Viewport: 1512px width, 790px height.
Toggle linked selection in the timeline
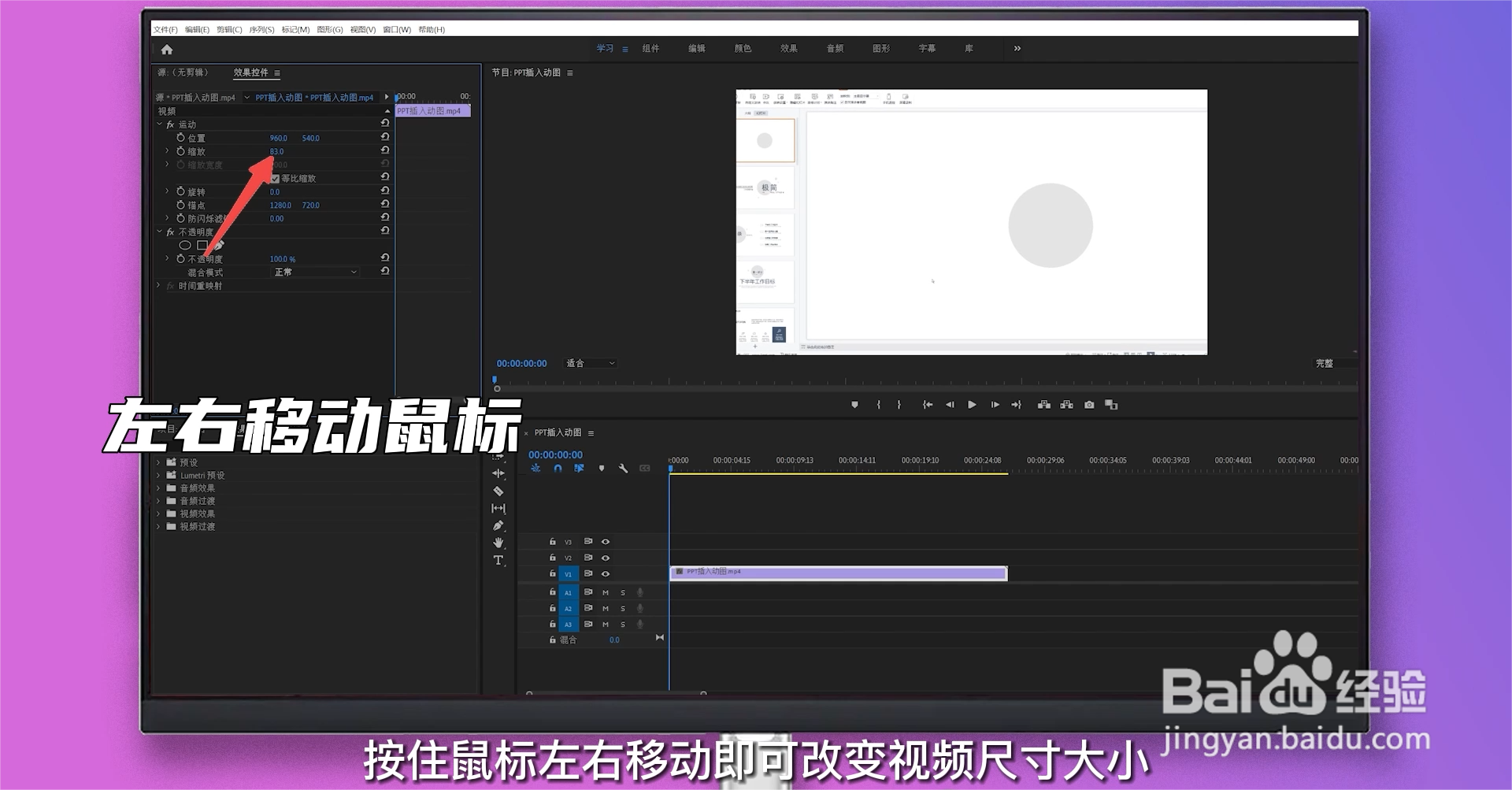(x=579, y=468)
